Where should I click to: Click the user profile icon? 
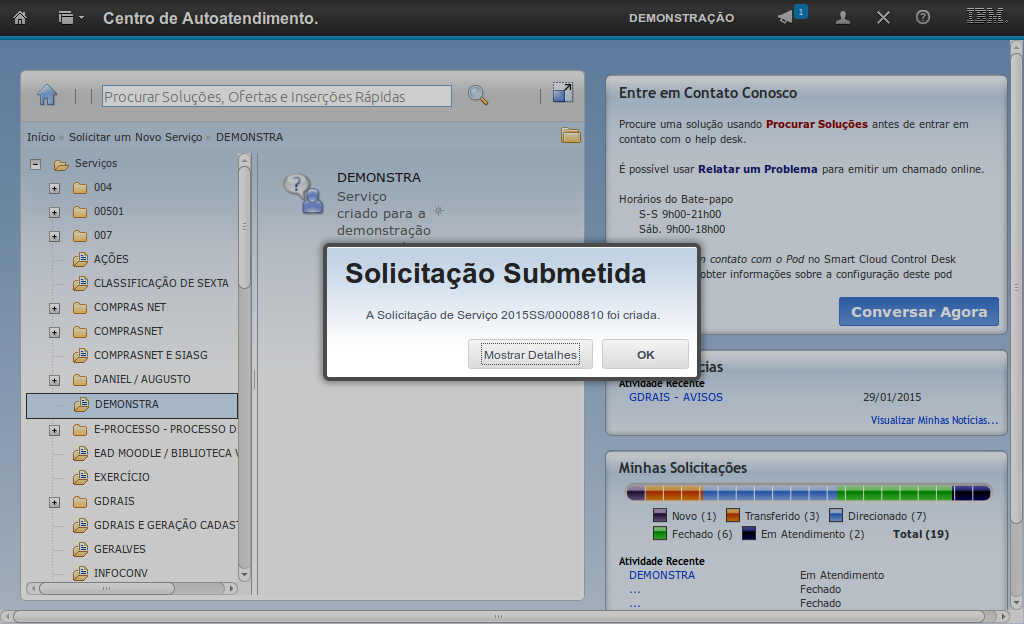843,17
